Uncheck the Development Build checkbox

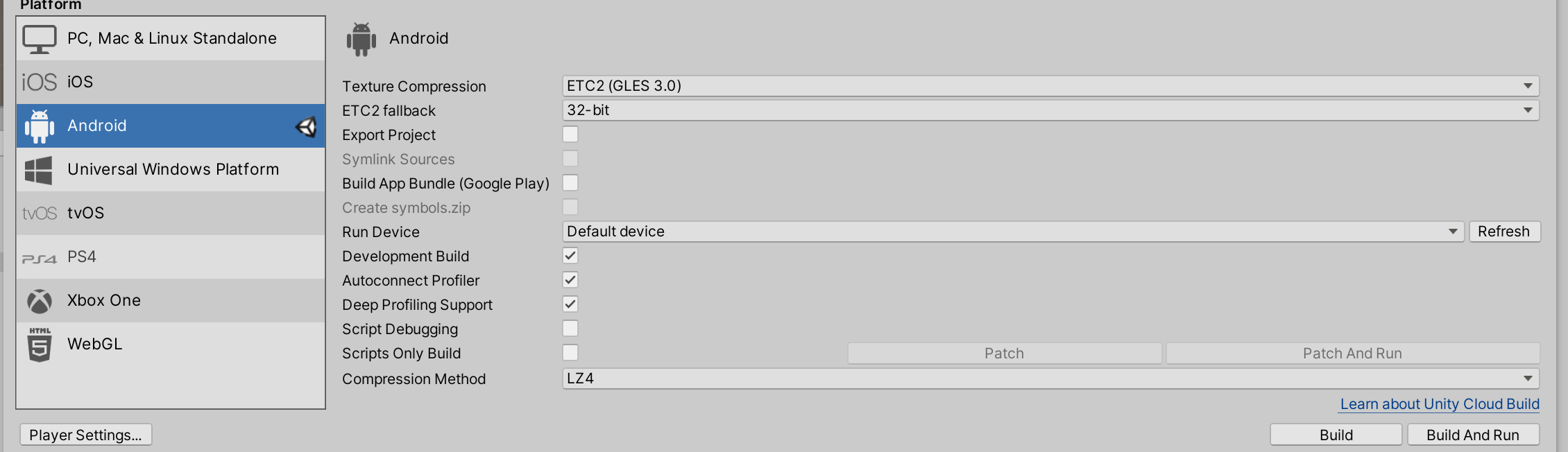coord(570,256)
